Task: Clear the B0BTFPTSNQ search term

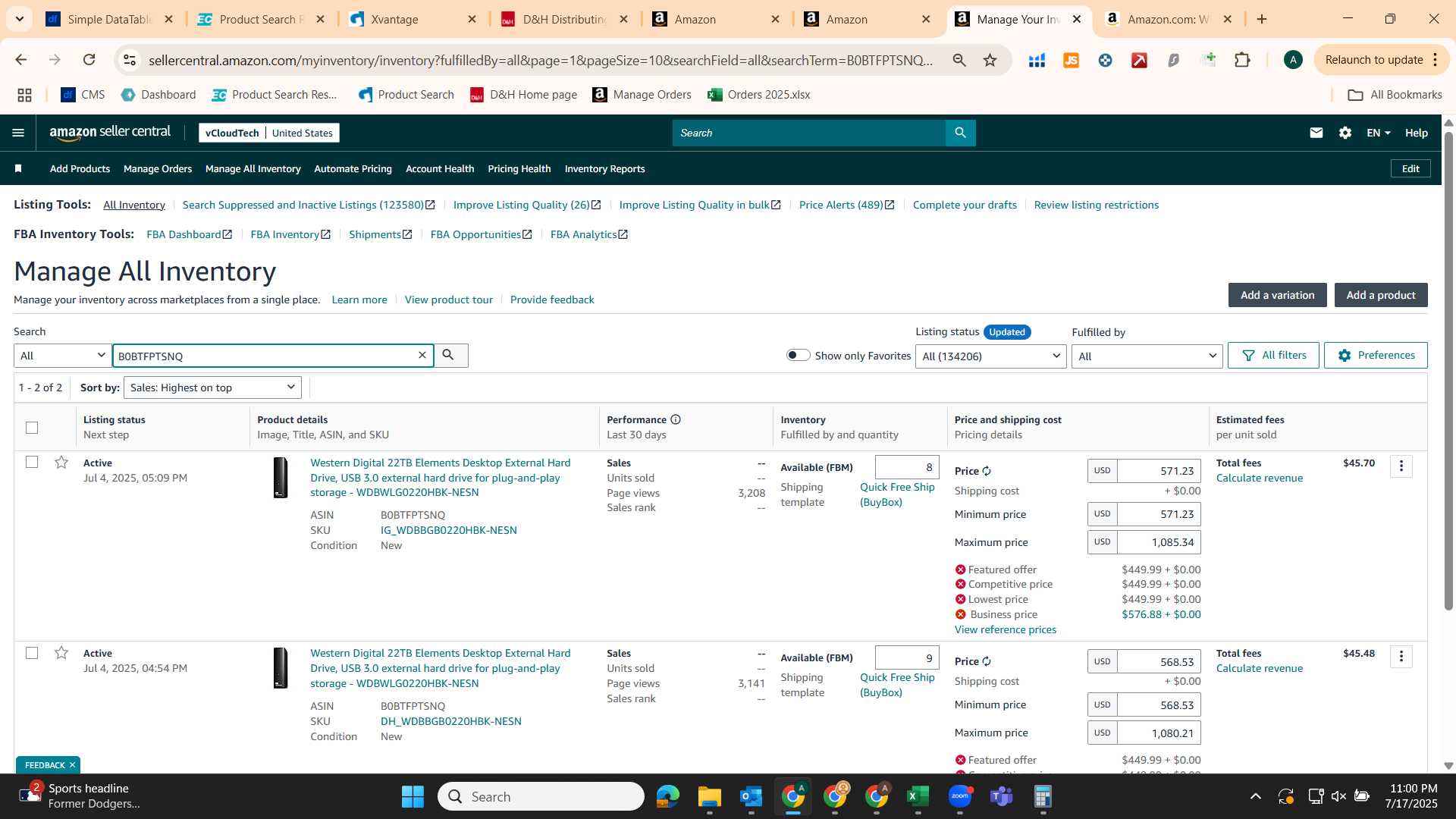Action: click(422, 355)
